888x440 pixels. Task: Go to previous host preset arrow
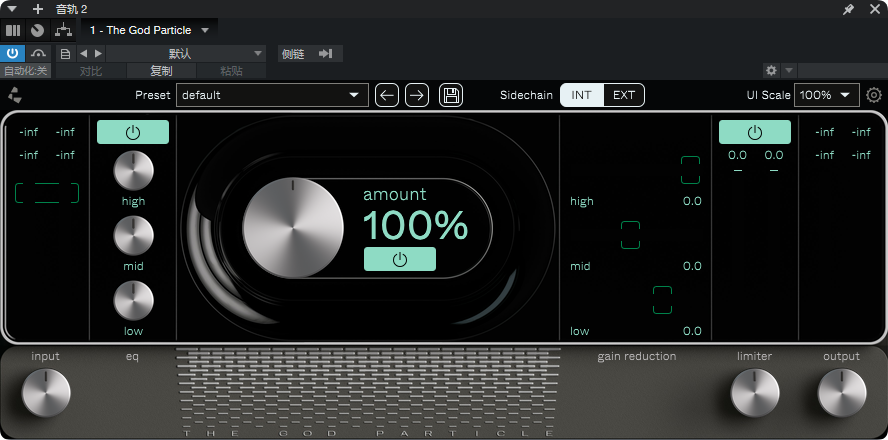(83, 54)
